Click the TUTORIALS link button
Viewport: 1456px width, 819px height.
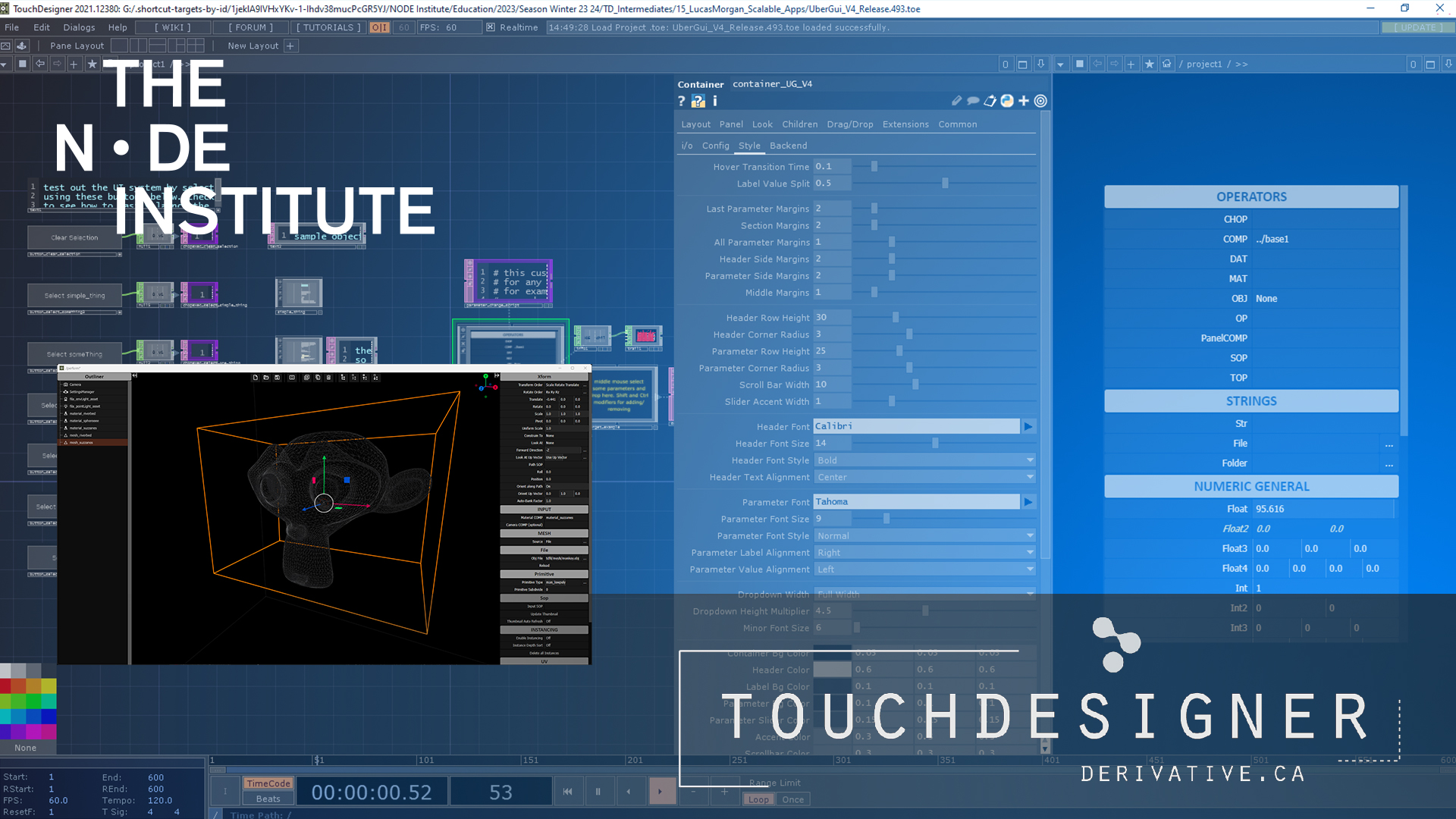click(328, 27)
